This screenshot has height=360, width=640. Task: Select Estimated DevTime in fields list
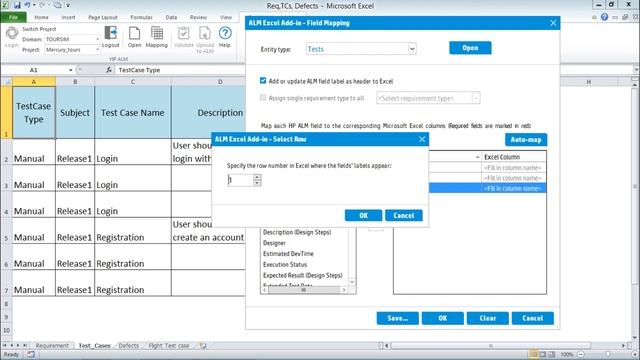[288, 253]
